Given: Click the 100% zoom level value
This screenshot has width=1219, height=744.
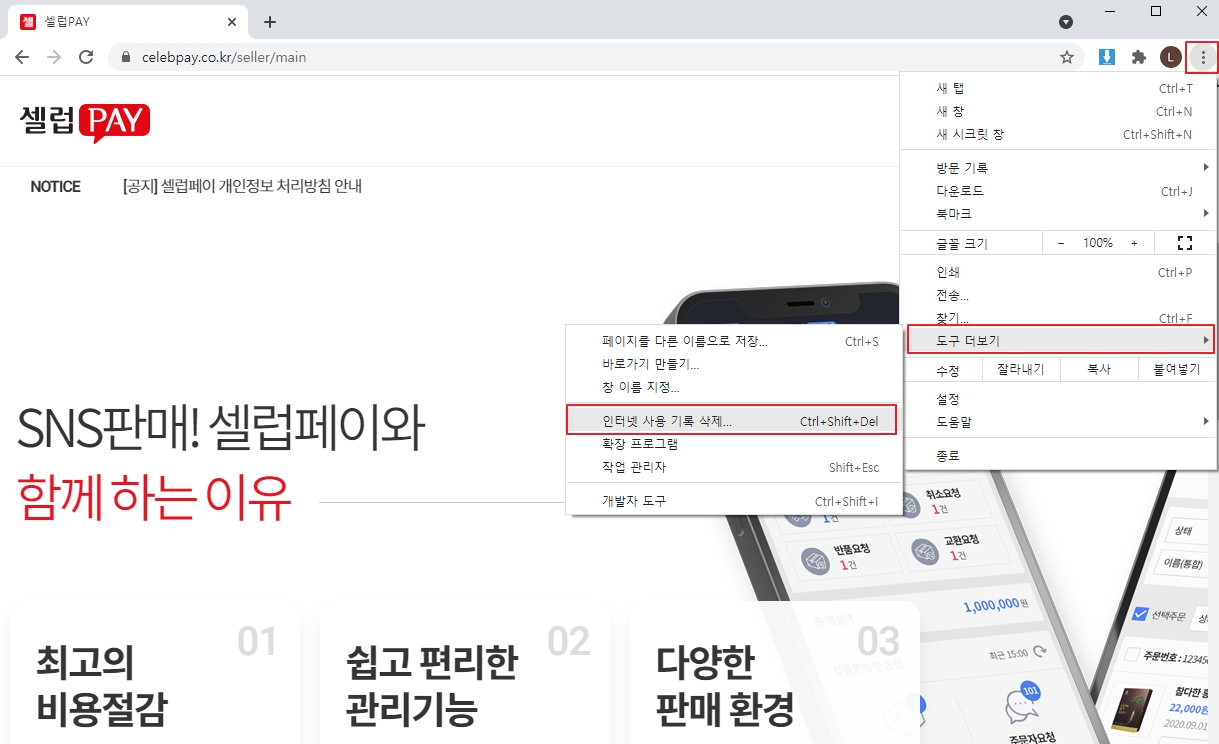Looking at the screenshot, I should (x=1098, y=243).
